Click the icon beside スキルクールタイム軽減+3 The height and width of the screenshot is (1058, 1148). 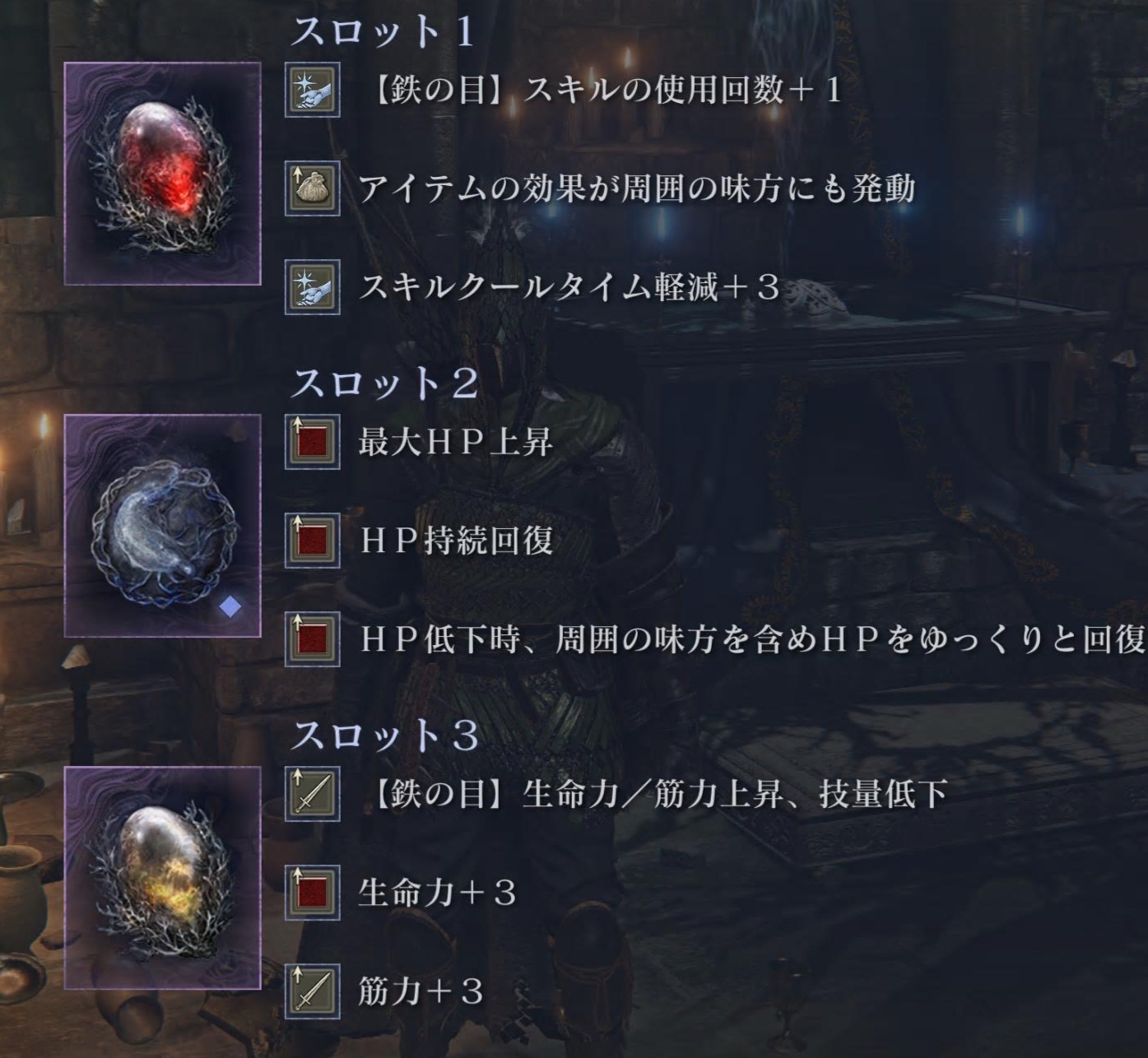(313, 287)
